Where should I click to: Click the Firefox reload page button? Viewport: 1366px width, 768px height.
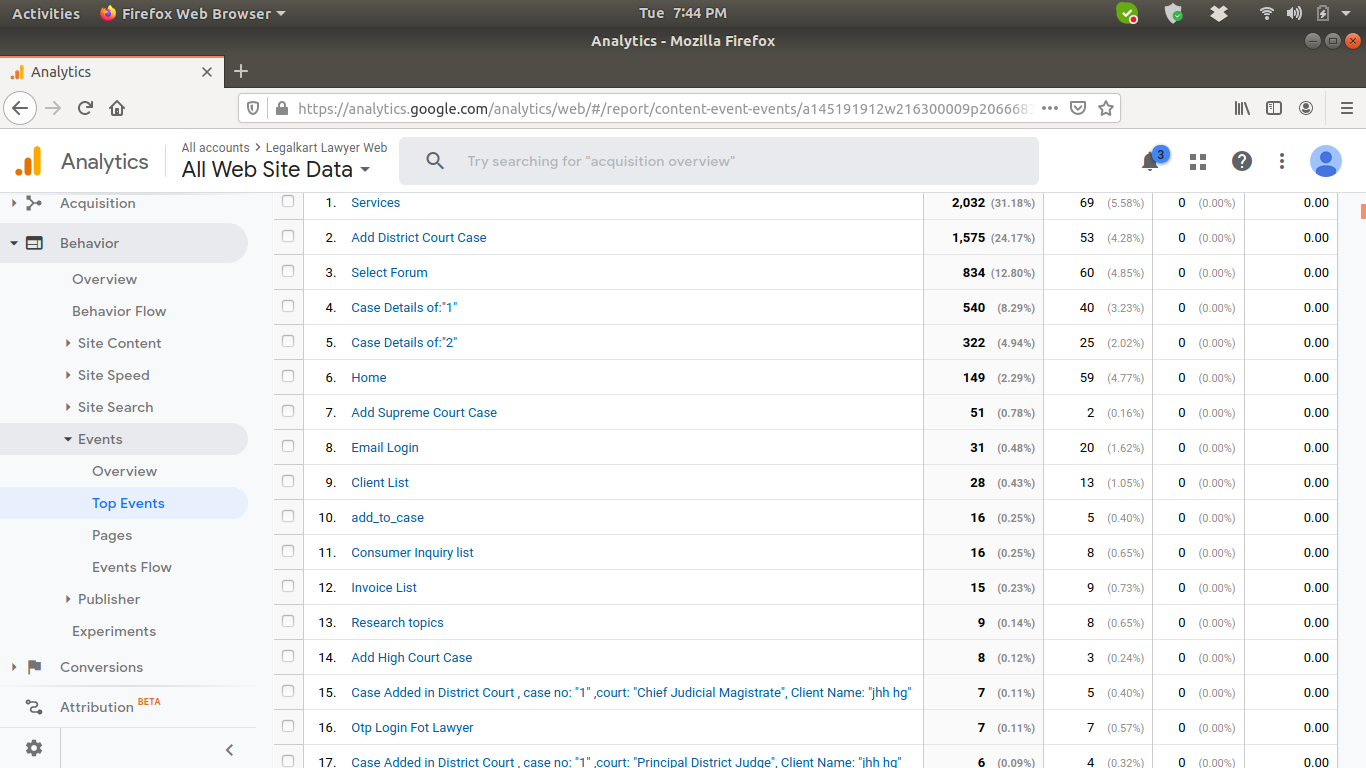click(86, 108)
